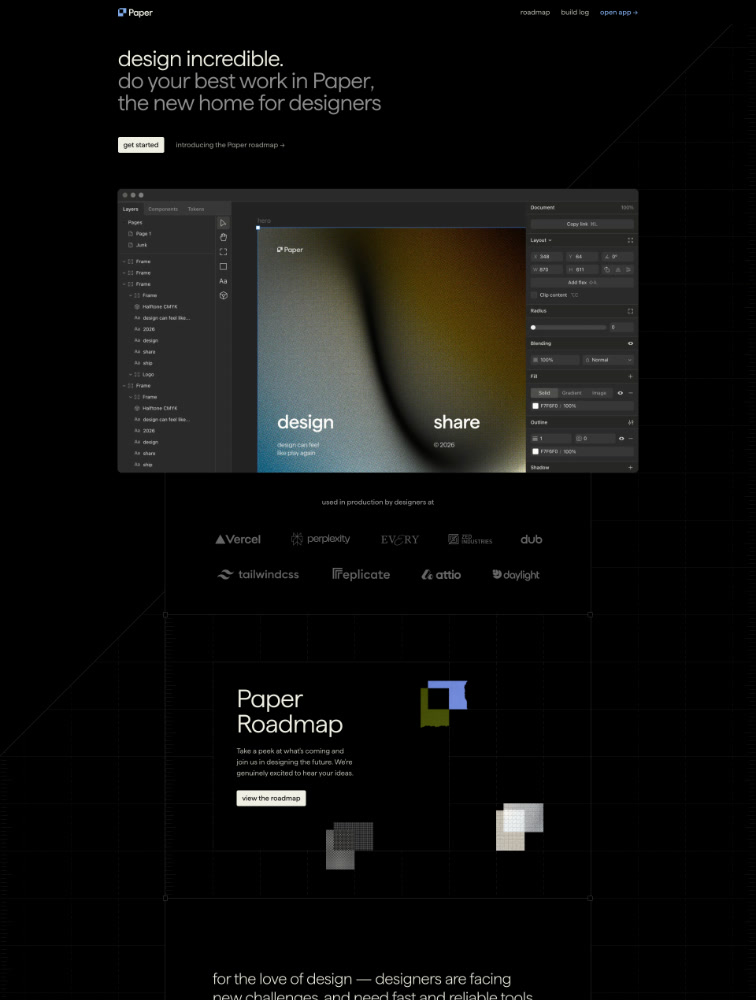This screenshot has height=1000, width=756.
Task: Open the build log link
Action: [575, 13]
